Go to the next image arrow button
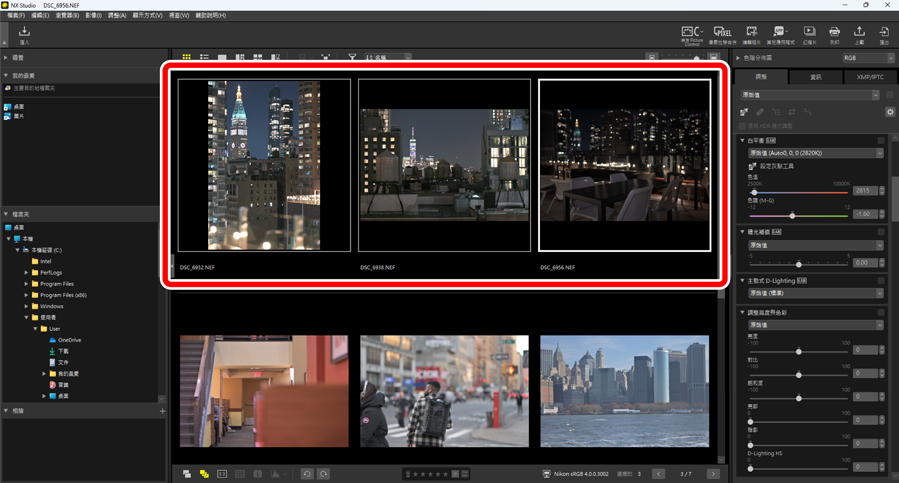Viewport: 899px width, 483px height. 713,474
